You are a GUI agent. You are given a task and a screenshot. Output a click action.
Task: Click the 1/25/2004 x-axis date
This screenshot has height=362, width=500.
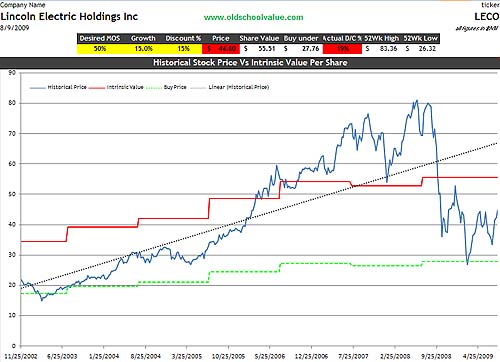pyautogui.click(x=104, y=356)
